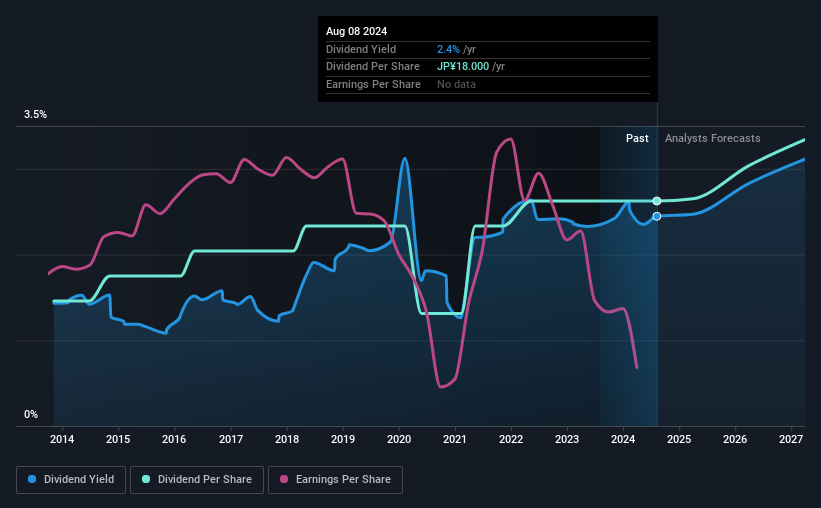
Task: Select the 2020 label on the time axis
Action: point(399,439)
